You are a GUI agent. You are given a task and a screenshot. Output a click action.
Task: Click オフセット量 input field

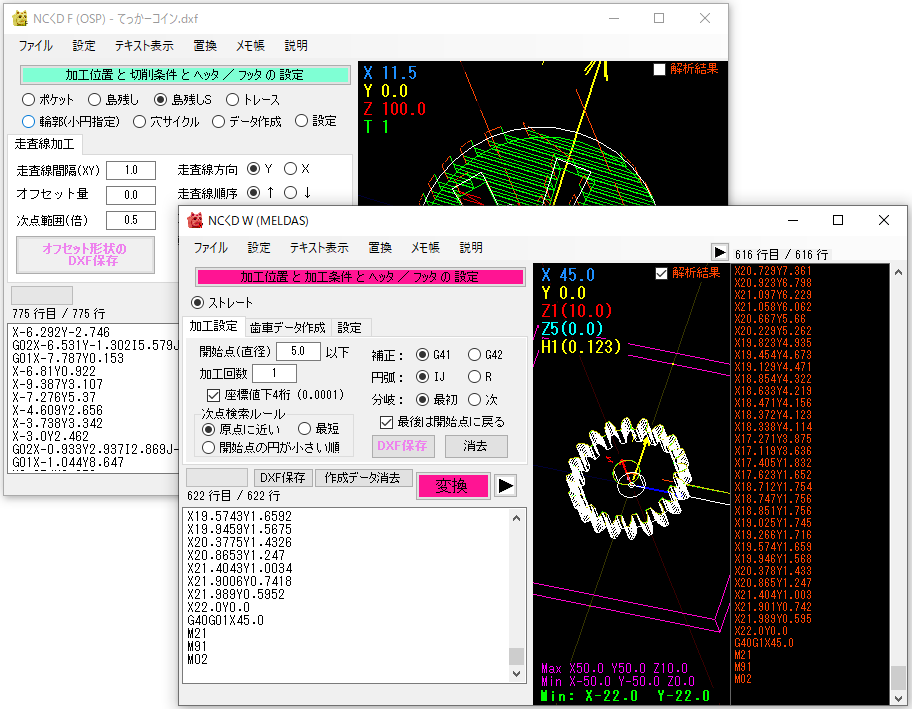click(131, 195)
